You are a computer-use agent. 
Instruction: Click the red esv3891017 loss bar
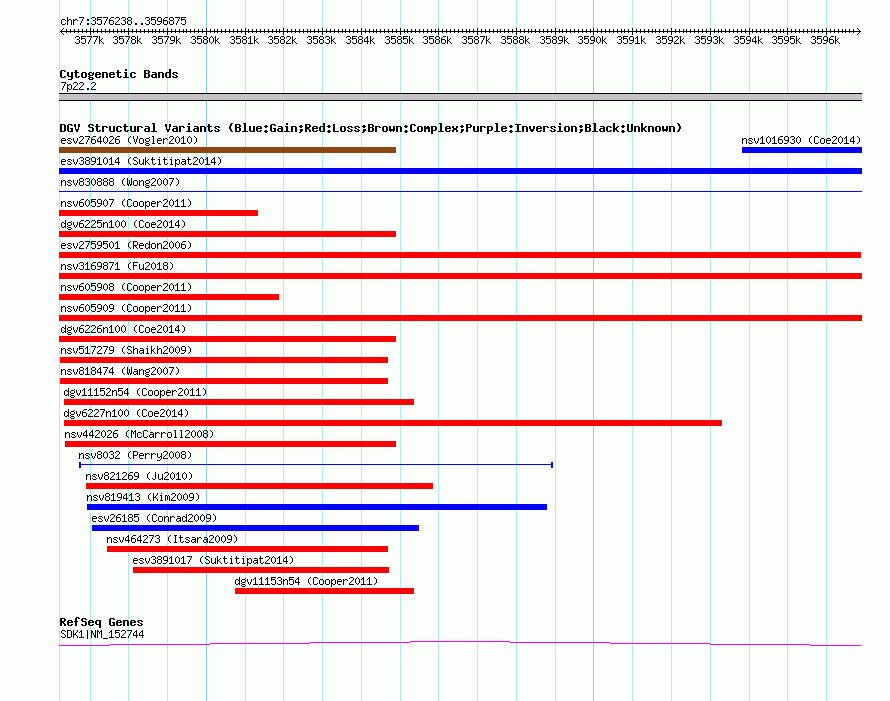click(261, 570)
